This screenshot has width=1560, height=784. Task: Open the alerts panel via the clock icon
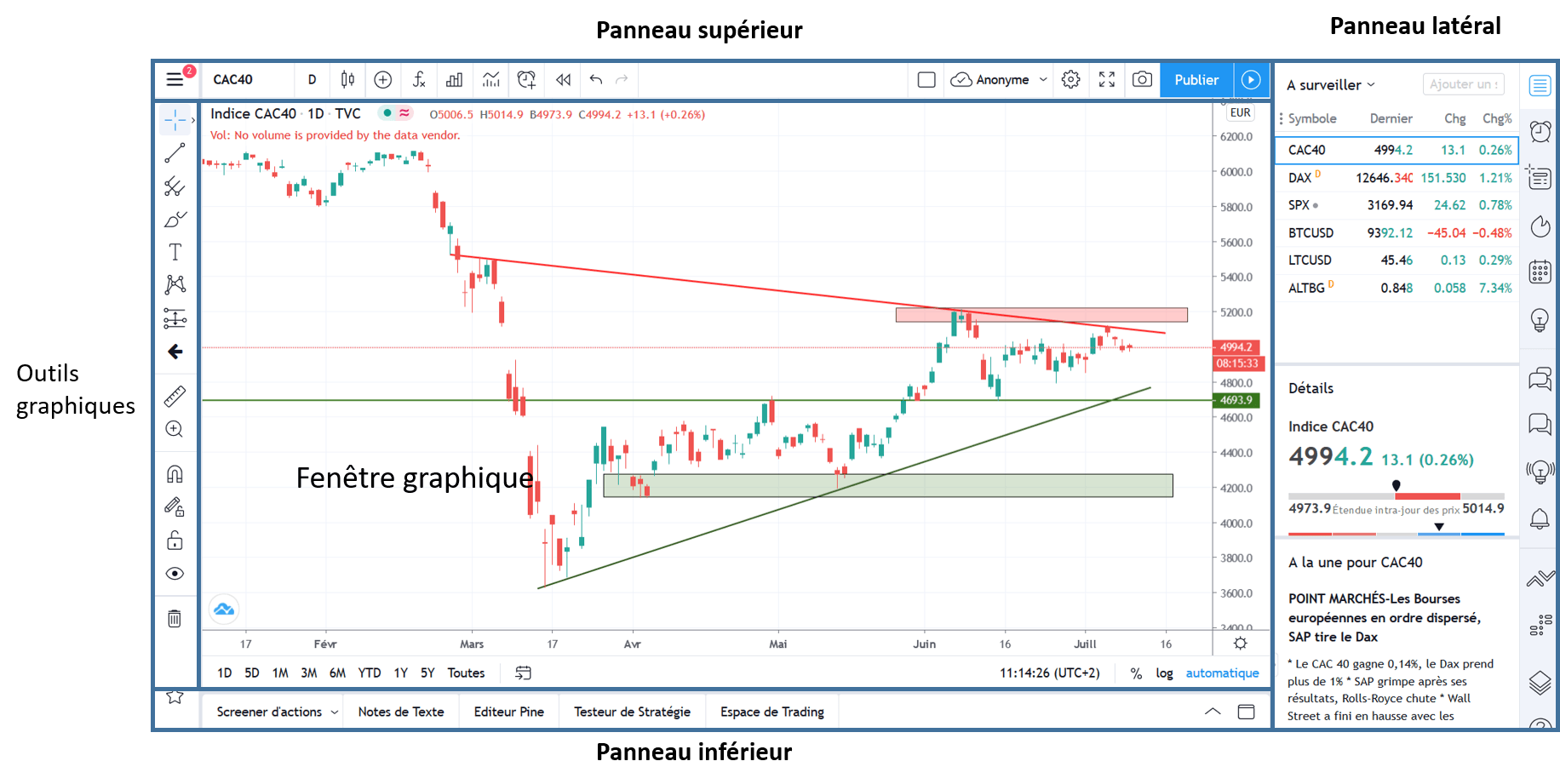(x=1540, y=131)
